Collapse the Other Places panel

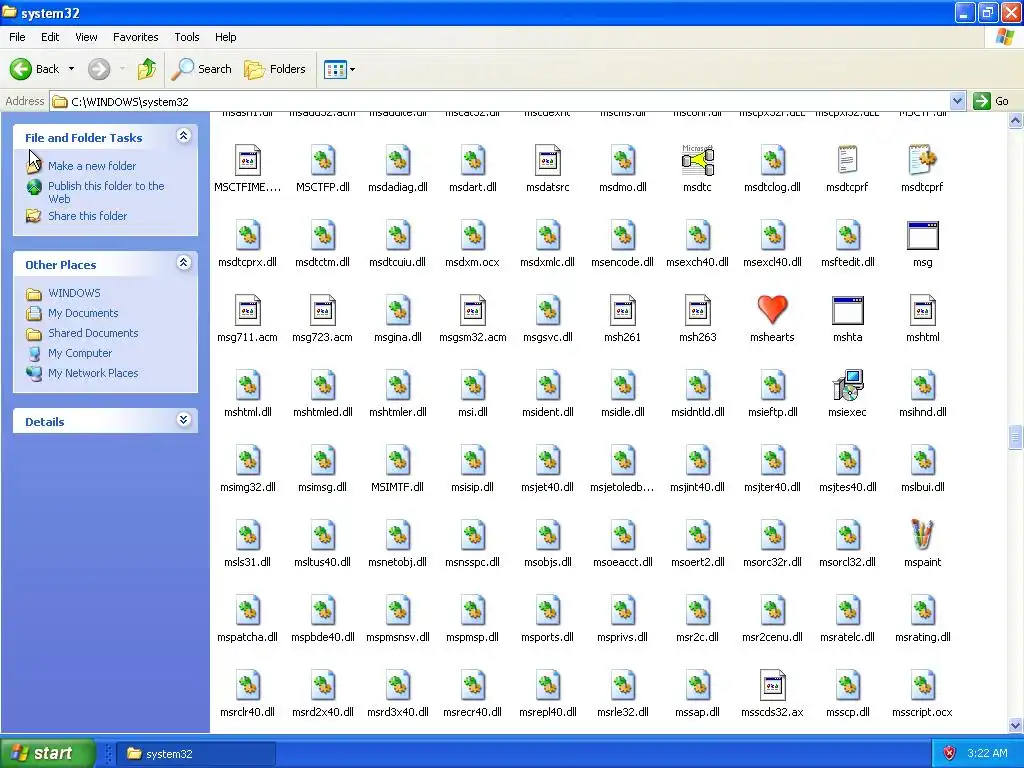pyautogui.click(x=184, y=263)
